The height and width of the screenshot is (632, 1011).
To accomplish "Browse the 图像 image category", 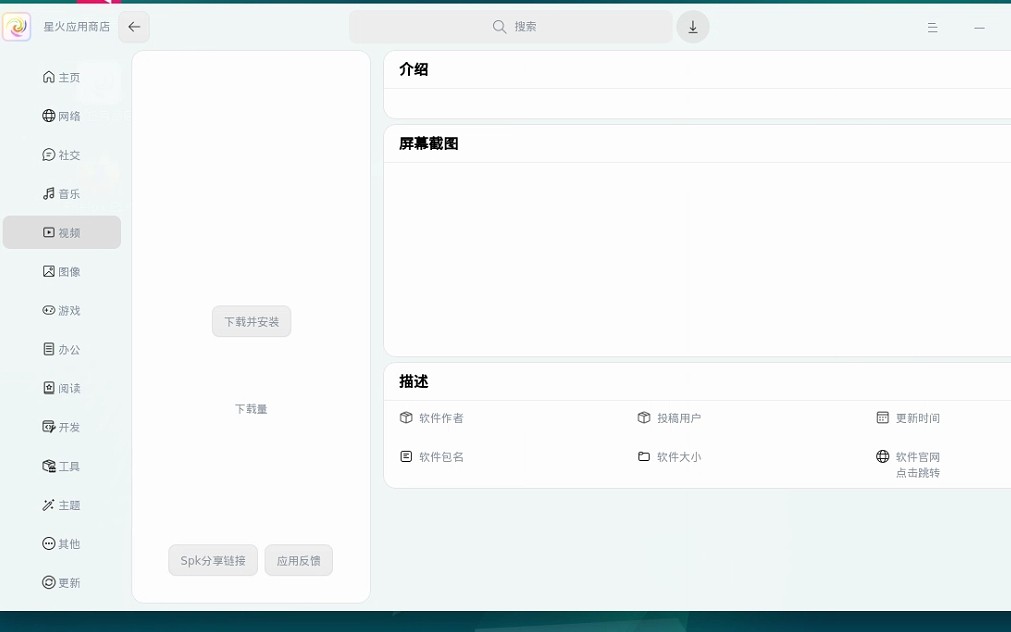I will (62, 272).
